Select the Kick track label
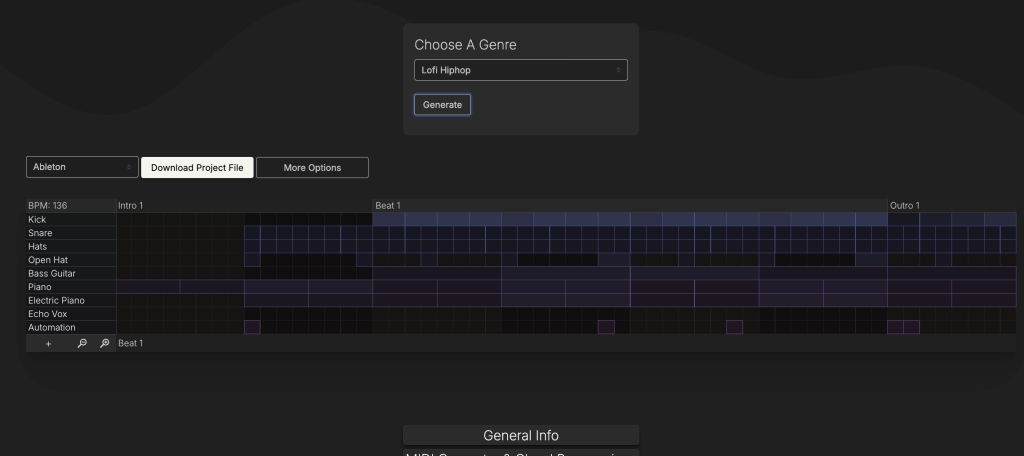1024x456 pixels. [x=38, y=220]
